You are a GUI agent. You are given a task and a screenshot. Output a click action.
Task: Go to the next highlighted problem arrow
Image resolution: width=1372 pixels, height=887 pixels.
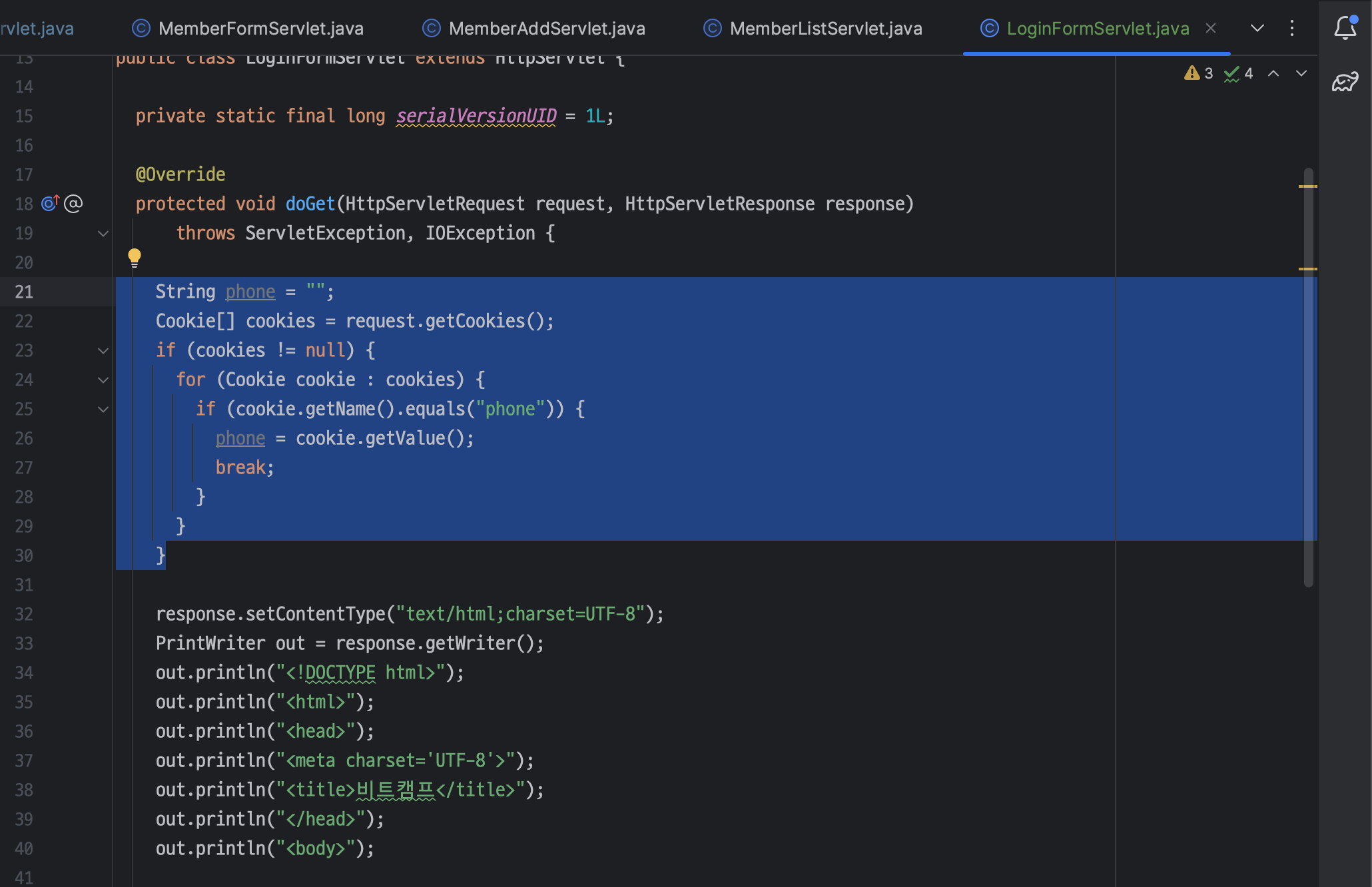[1301, 73]
